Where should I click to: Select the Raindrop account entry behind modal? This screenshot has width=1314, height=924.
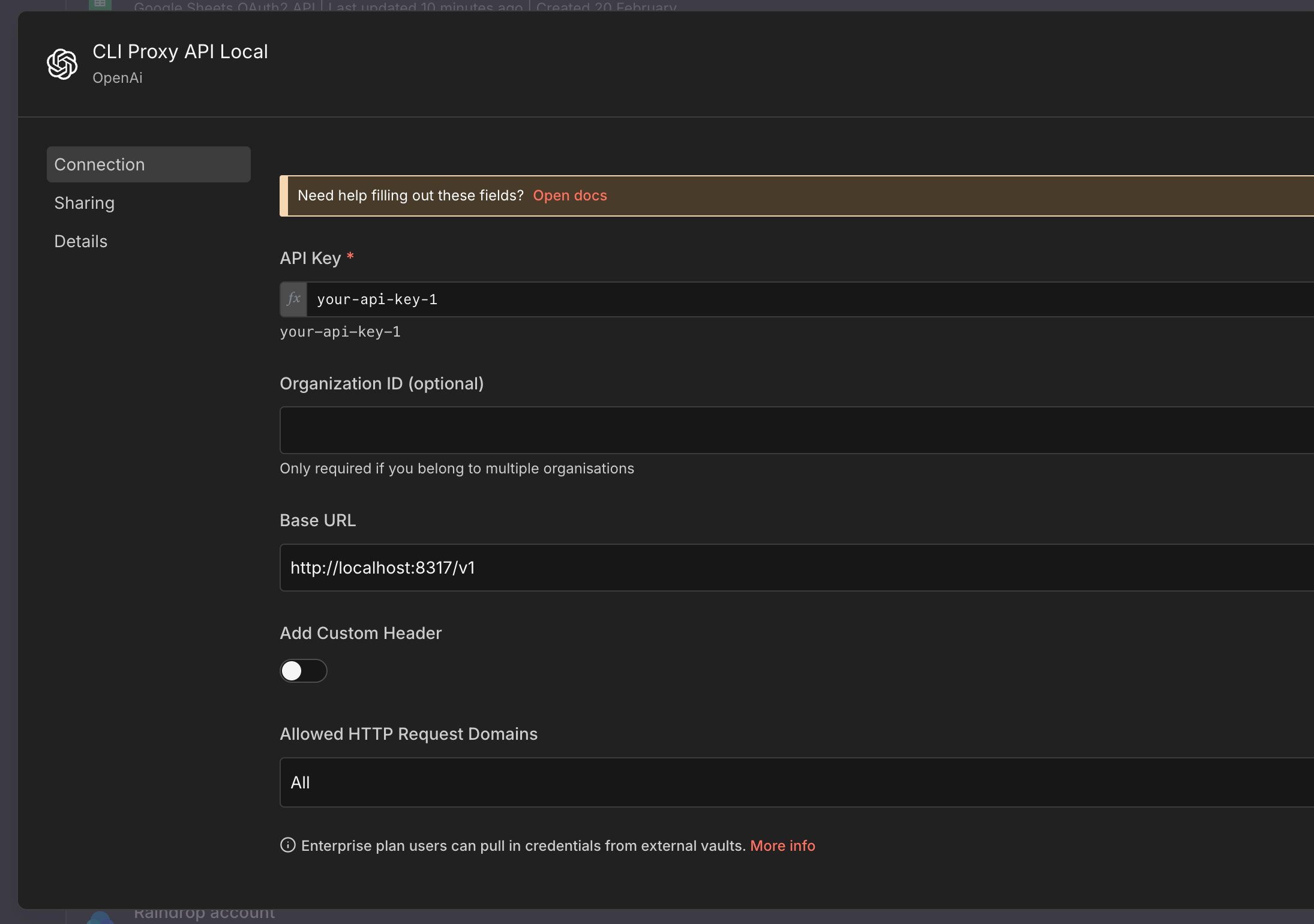tap(205, 914)
